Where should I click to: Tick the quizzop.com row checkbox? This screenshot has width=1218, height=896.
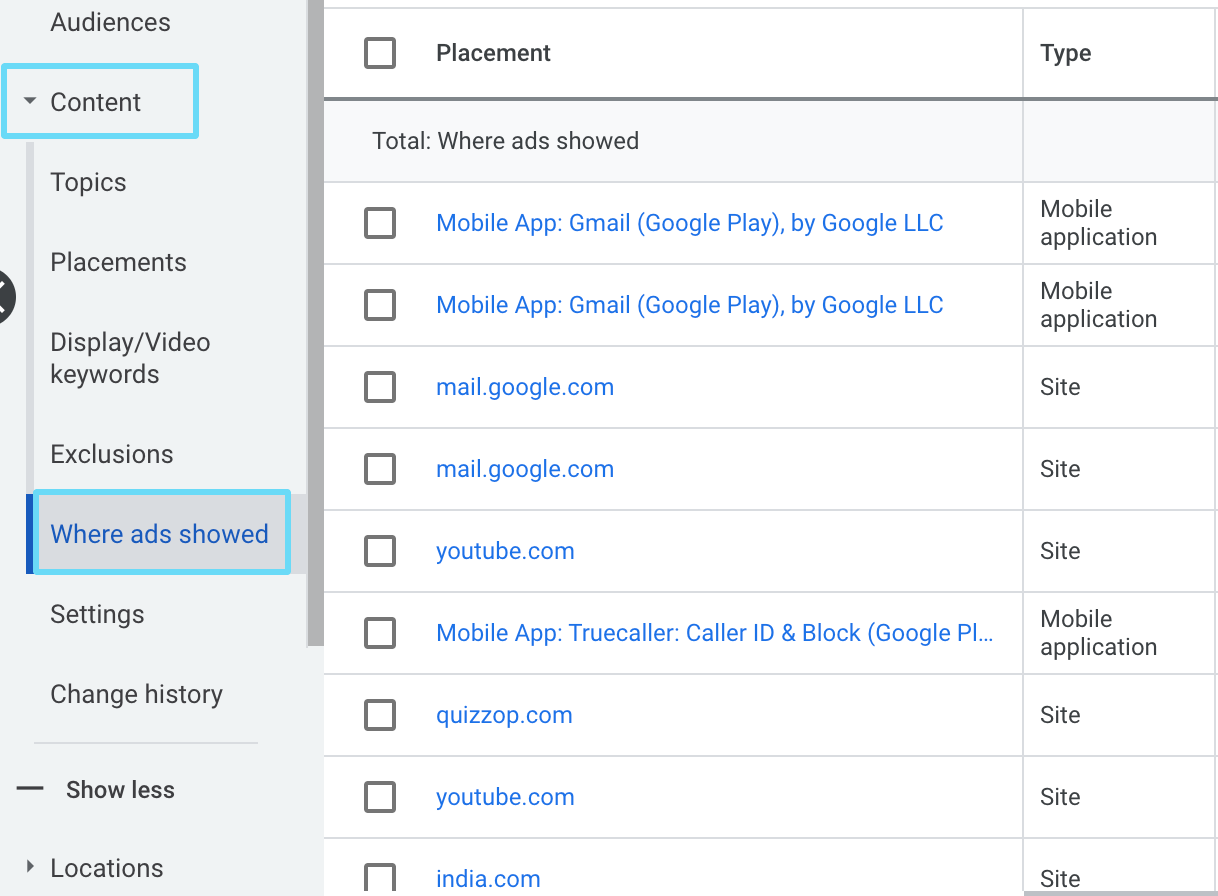pyautogui.click(x=380, y=715)
